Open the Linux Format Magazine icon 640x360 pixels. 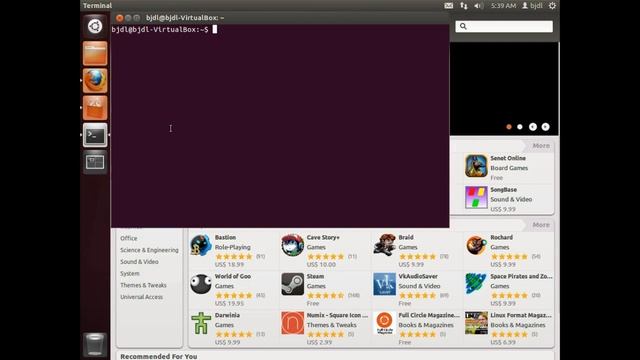(x=476, y=323)
